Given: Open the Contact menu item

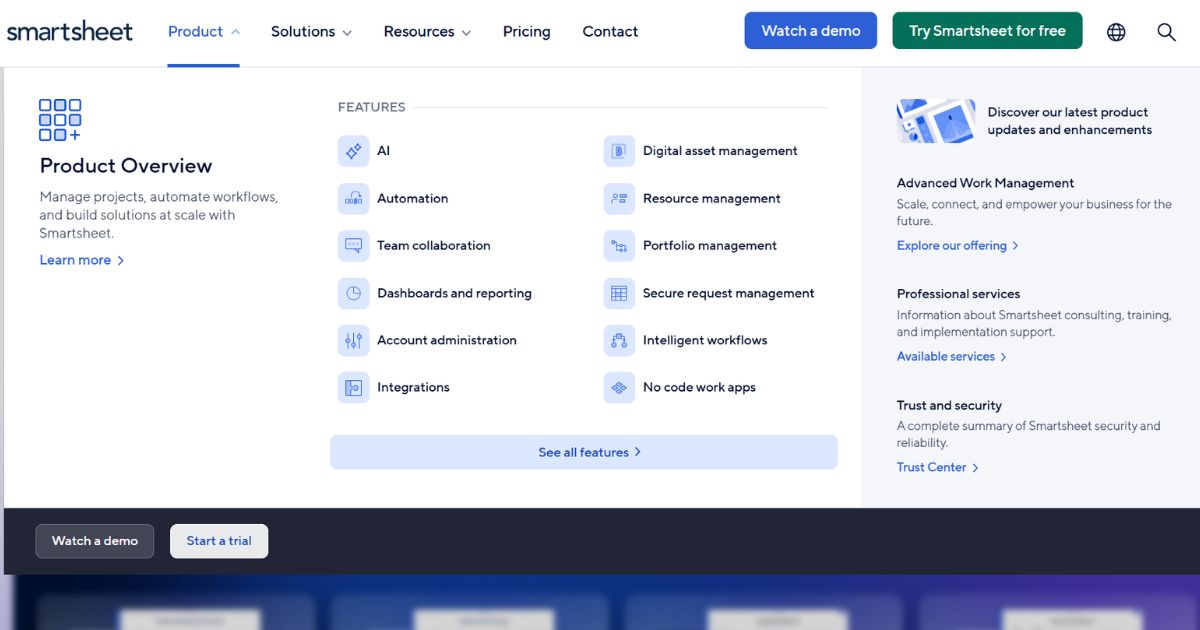Looking at the screenshot, I should point(610,32).
